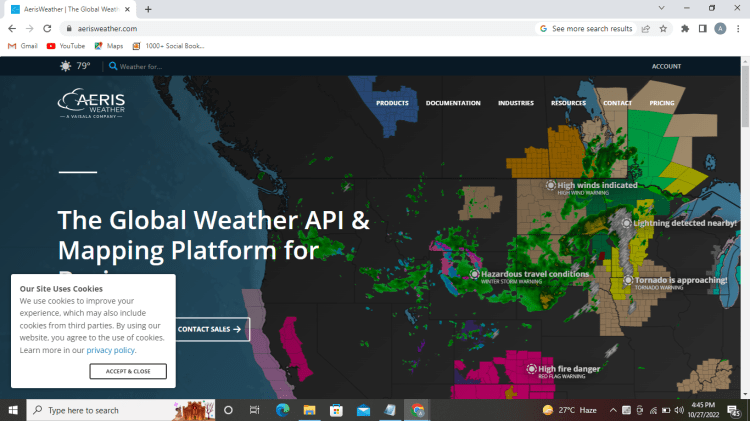The height and width of the screenshot is (421, 750).
Task: Open the privacy policy link
Action: point(110,350)
